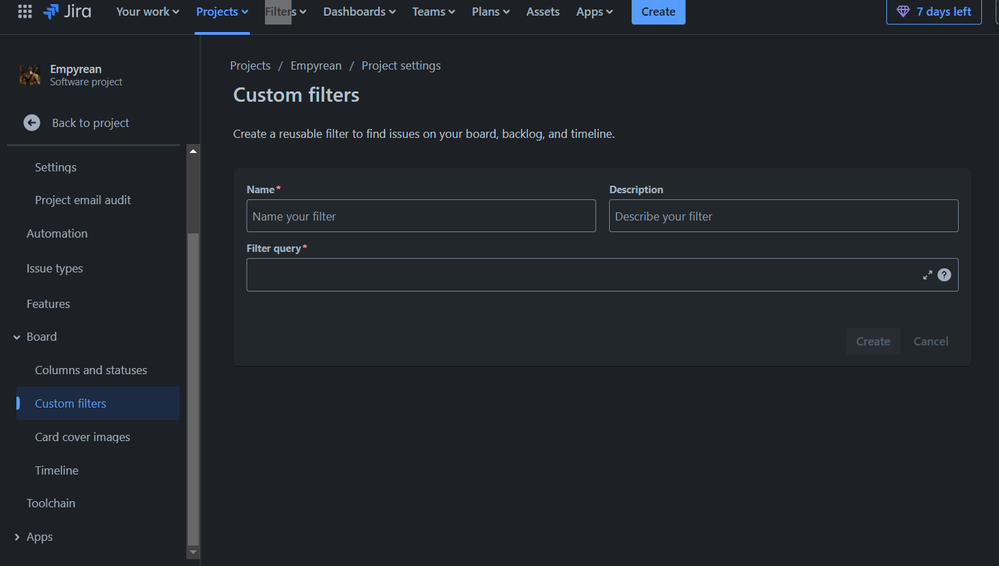Open the Plans dropdown menu
The width and height of the screenshot is (999, 566).
491,11
